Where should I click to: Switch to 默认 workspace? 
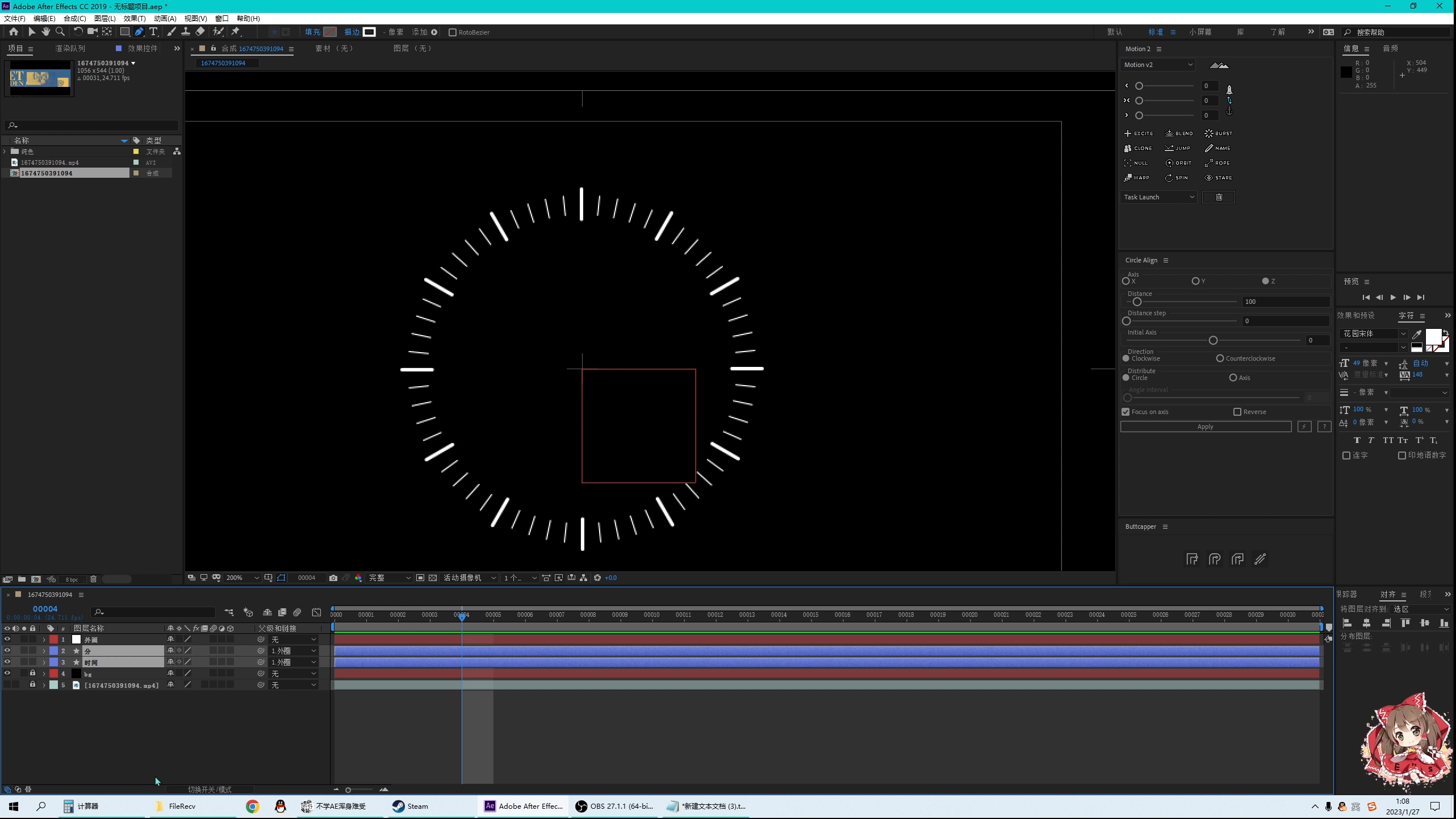coord(1114,32)
